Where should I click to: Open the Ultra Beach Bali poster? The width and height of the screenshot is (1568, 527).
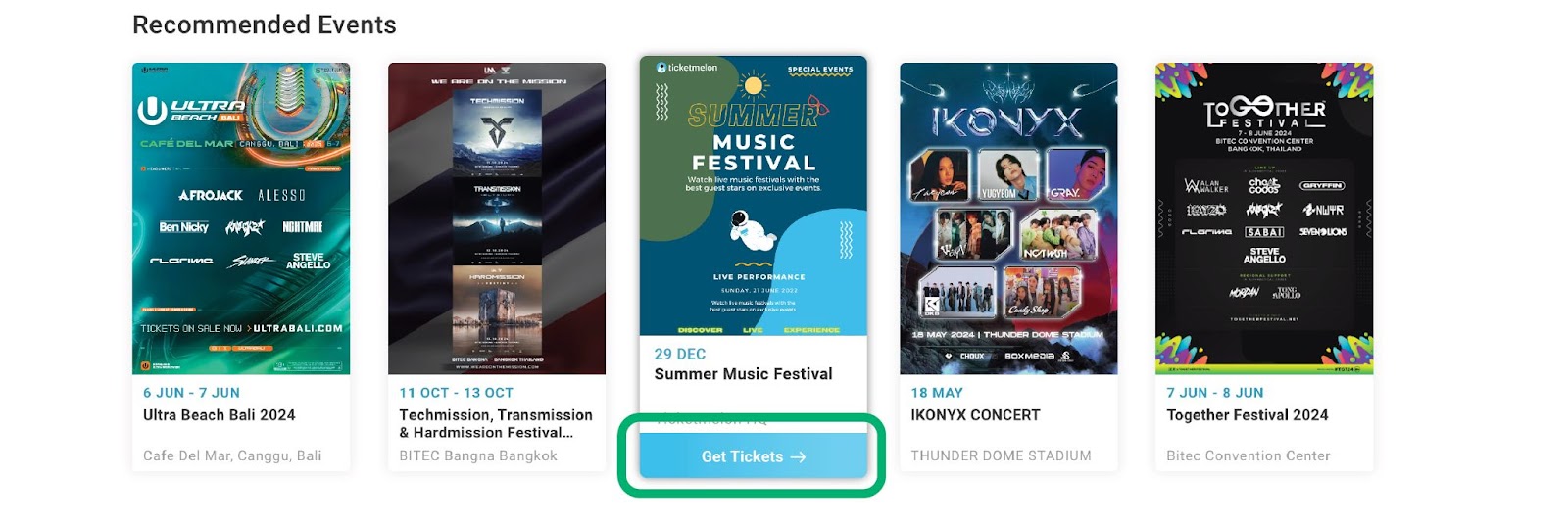point(241,218)
